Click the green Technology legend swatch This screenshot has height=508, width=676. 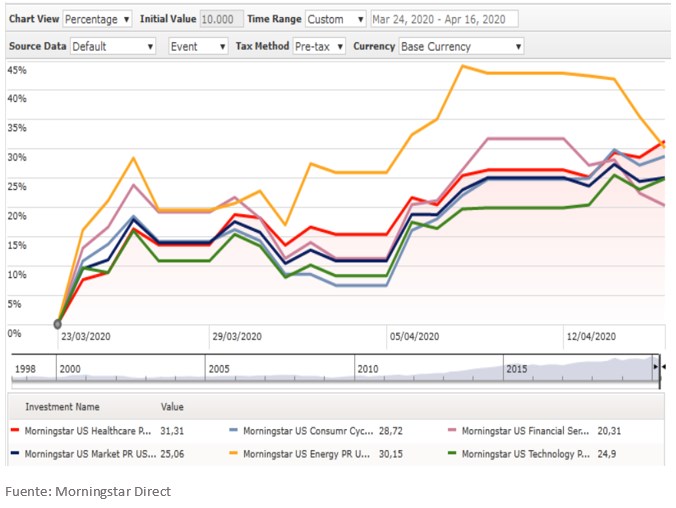point(453,454)
